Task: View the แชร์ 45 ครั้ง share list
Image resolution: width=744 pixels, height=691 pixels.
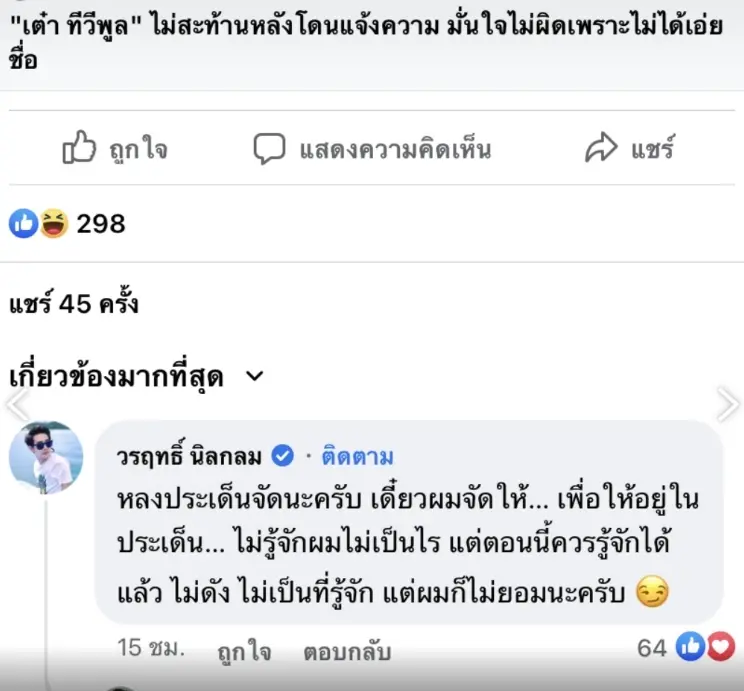Action: tap(73, 303)
